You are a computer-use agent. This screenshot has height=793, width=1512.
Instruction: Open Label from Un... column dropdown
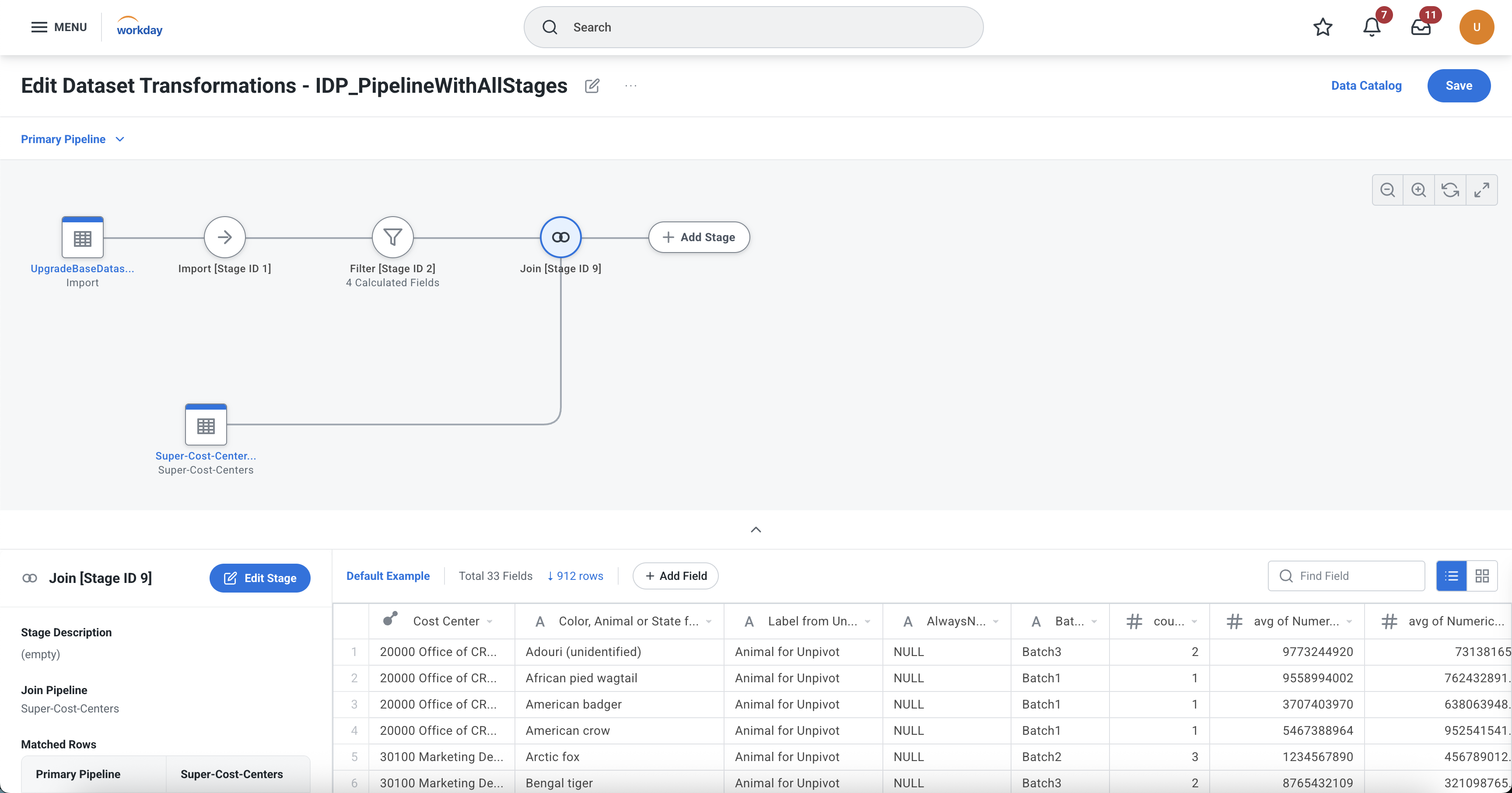coord(868,621)
